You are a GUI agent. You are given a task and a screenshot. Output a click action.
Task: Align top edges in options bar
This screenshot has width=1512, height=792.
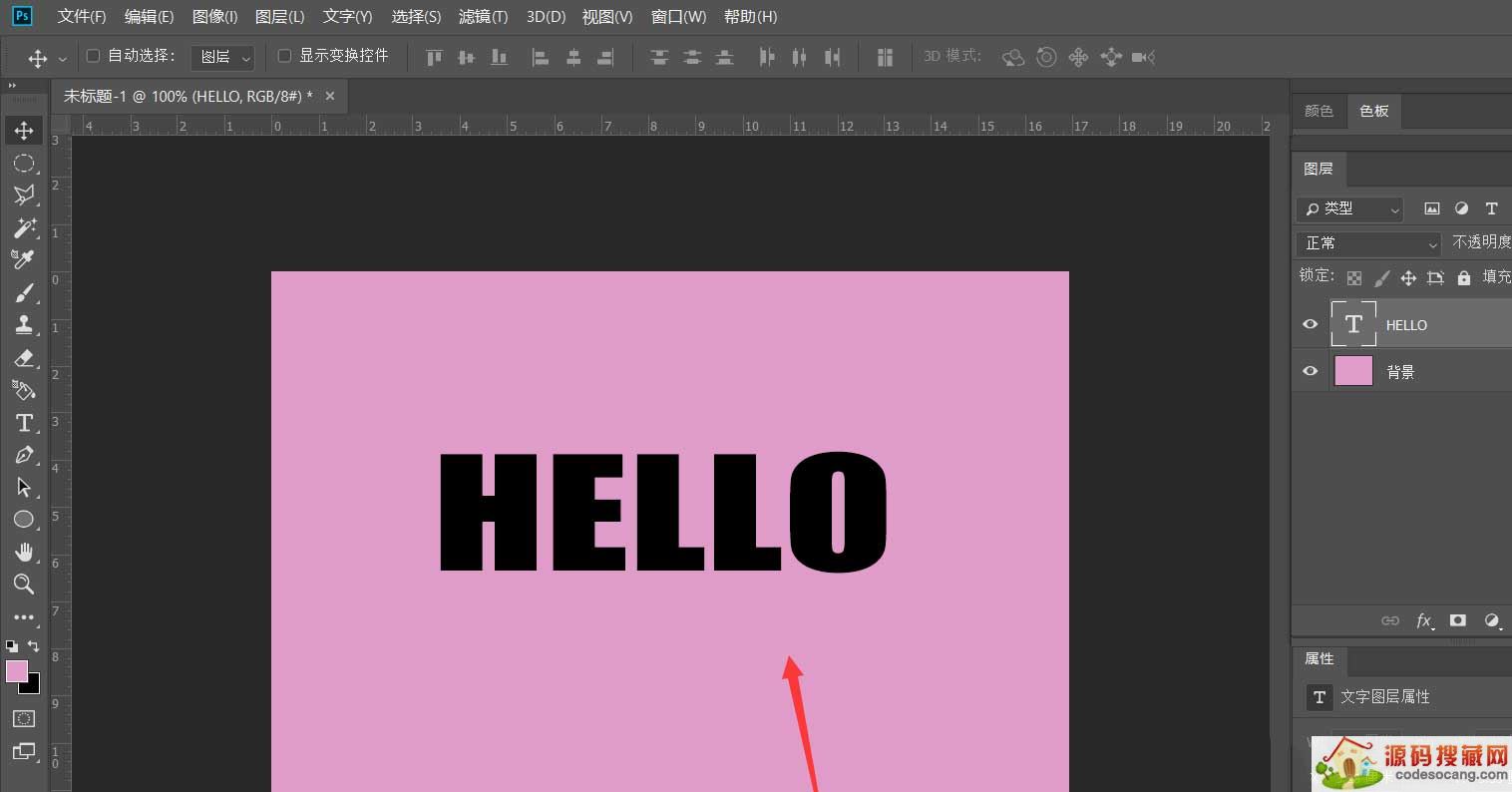[434, 58]
